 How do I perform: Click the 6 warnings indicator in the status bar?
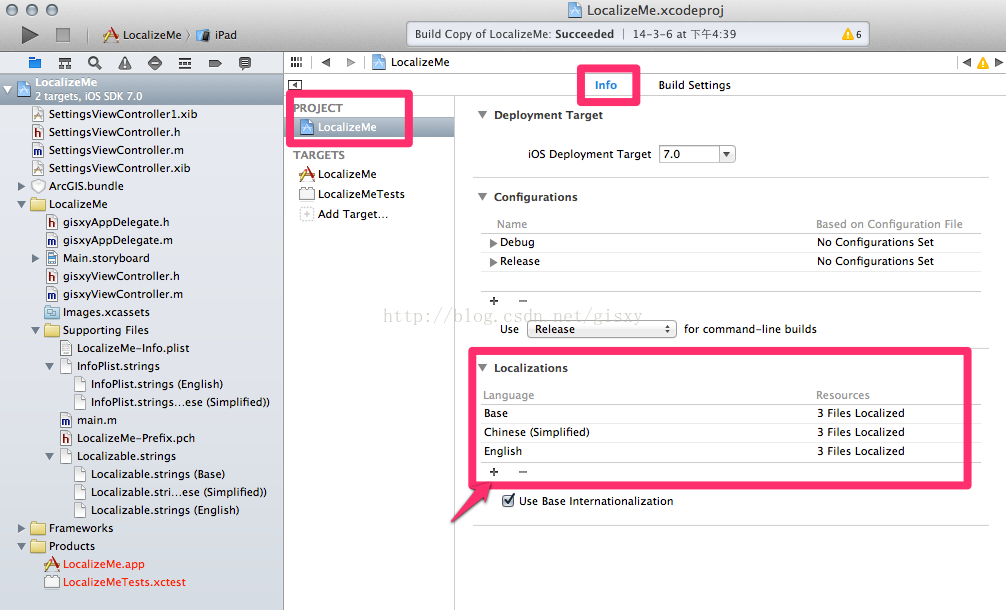(x=852, y=34)
